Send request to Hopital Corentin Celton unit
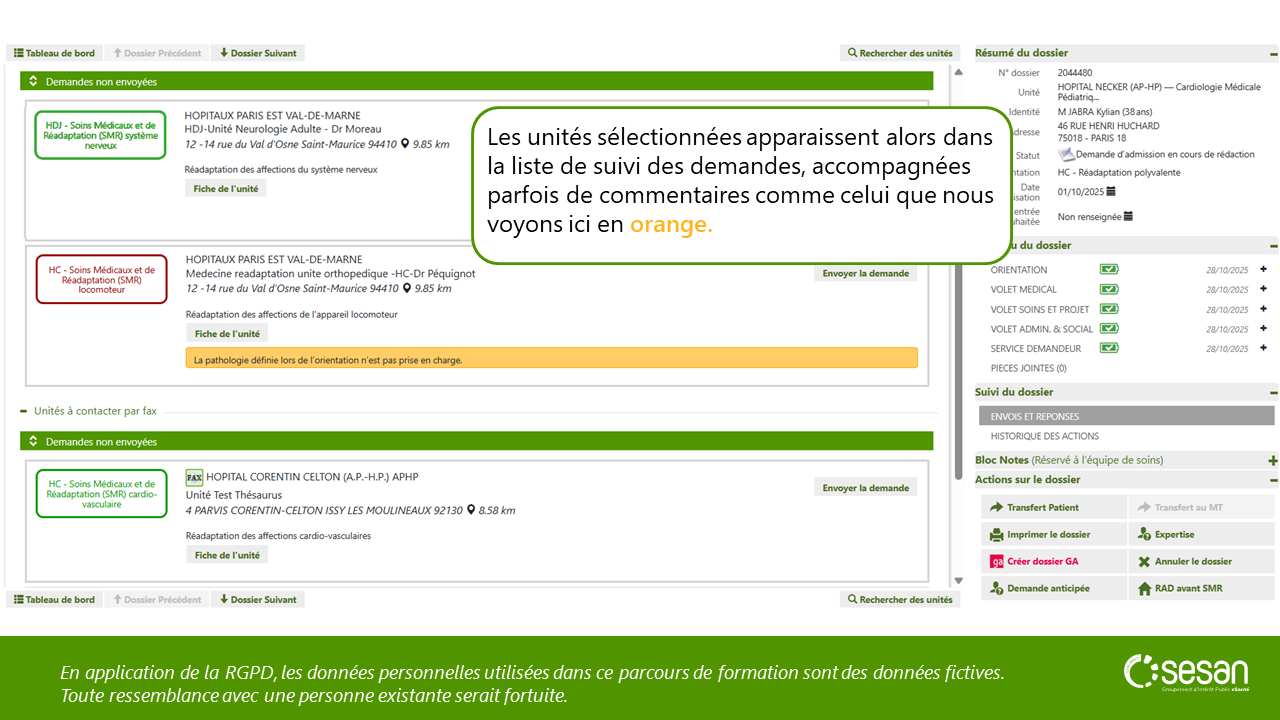Image resolution: width=1280 pixels, height=720 pixels. click(x=865, y=488)
